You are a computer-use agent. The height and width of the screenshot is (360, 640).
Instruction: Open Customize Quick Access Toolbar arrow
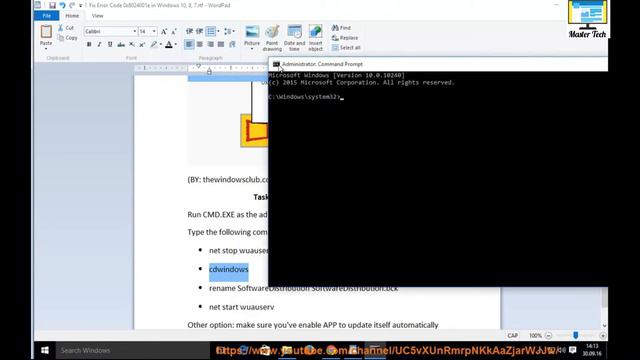pos(80,6)
